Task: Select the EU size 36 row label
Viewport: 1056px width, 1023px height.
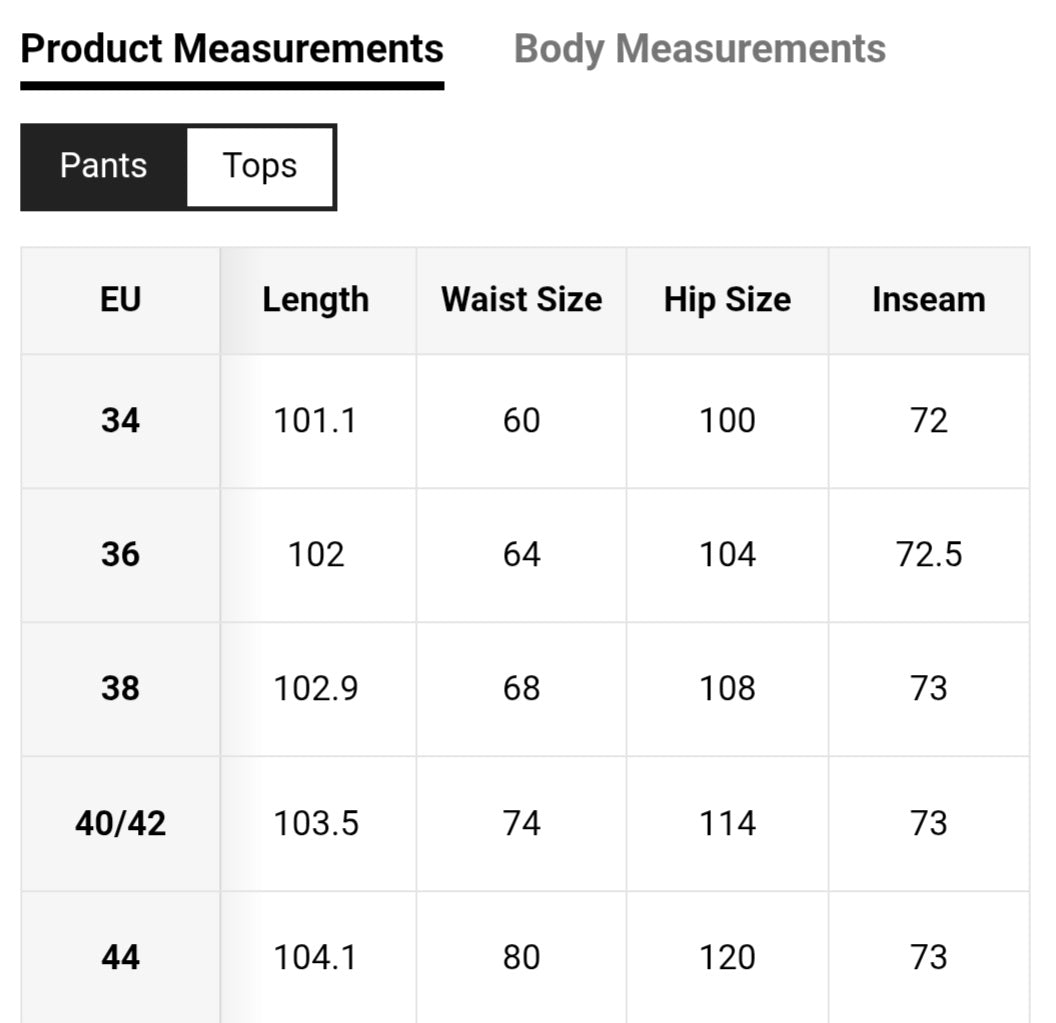Action: 120,555
